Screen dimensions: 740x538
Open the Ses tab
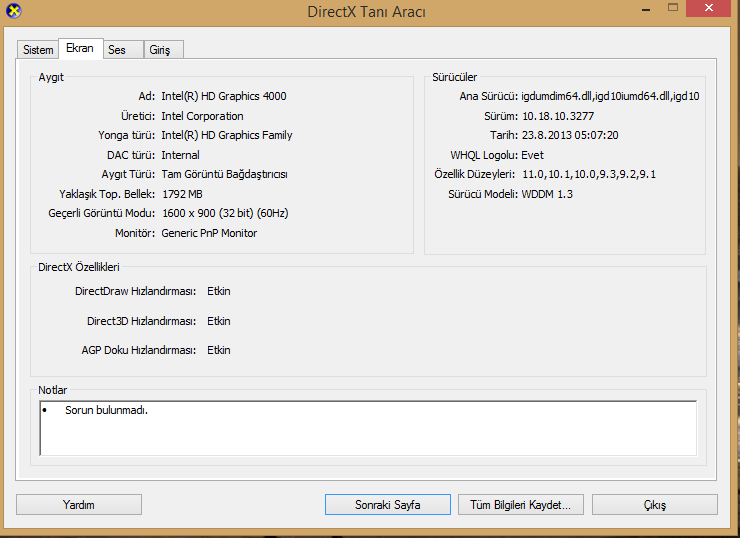point(123,50)
